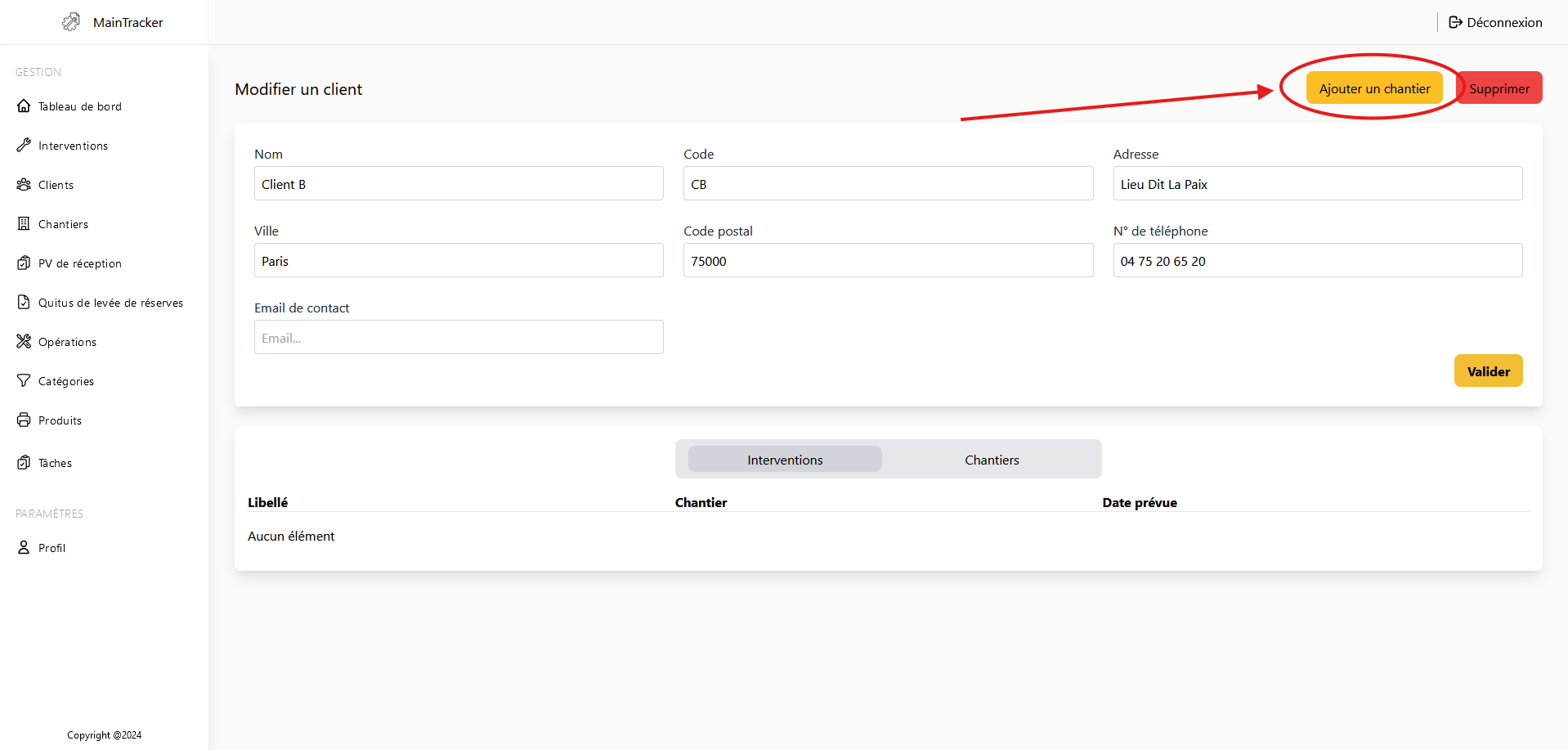Click the Interventions wrench icon
The image size is (1568, 750).
[x=24, y=146]
